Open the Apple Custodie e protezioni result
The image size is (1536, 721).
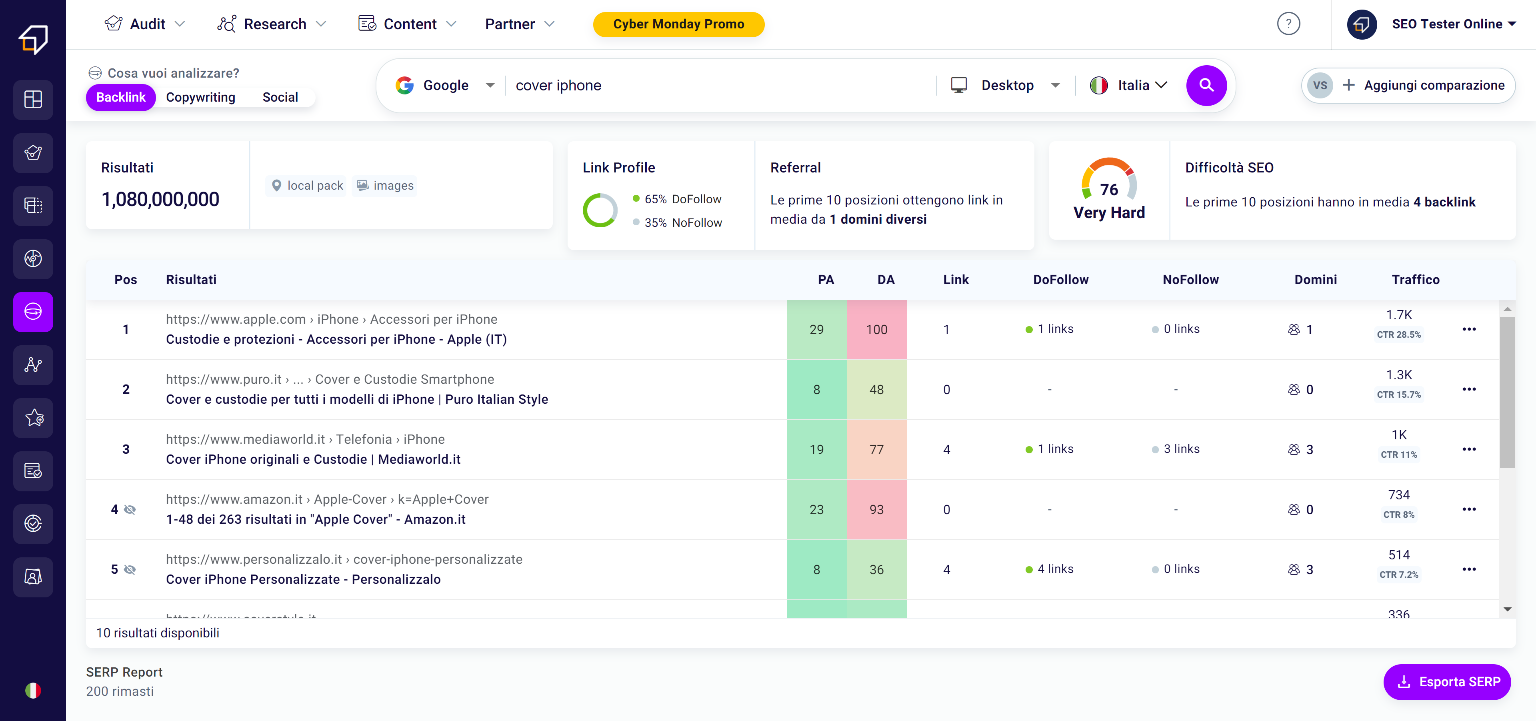pos(336,339)
